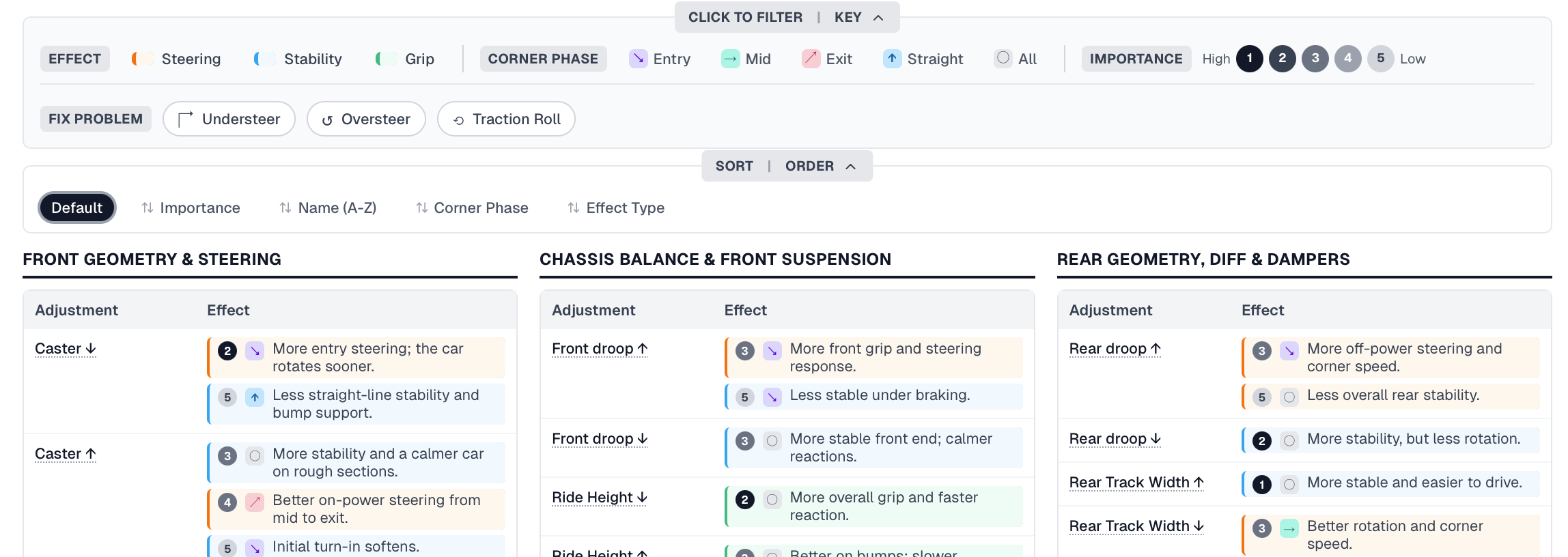The image size is (1568, 557).
Task: Click the importance 4 badge beside 'Better on-power steering'
Action: [227, 502]
